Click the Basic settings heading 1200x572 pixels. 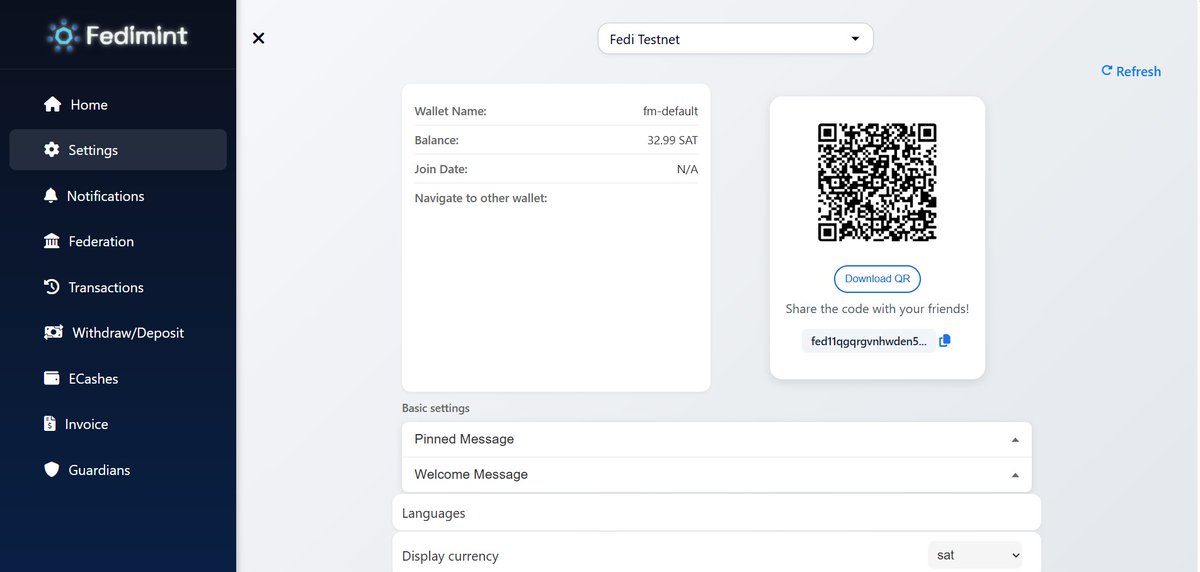(x=436, y=408)
